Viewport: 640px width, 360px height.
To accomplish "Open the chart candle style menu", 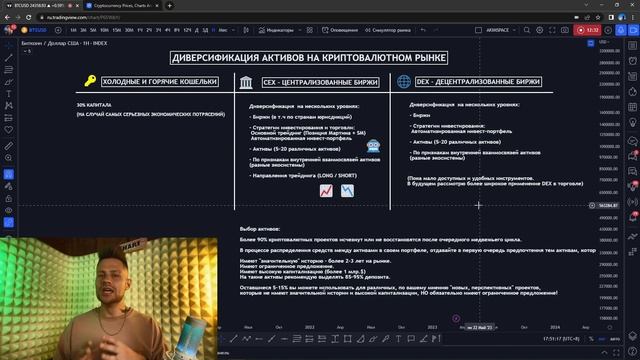I will [x=246, y=30].
